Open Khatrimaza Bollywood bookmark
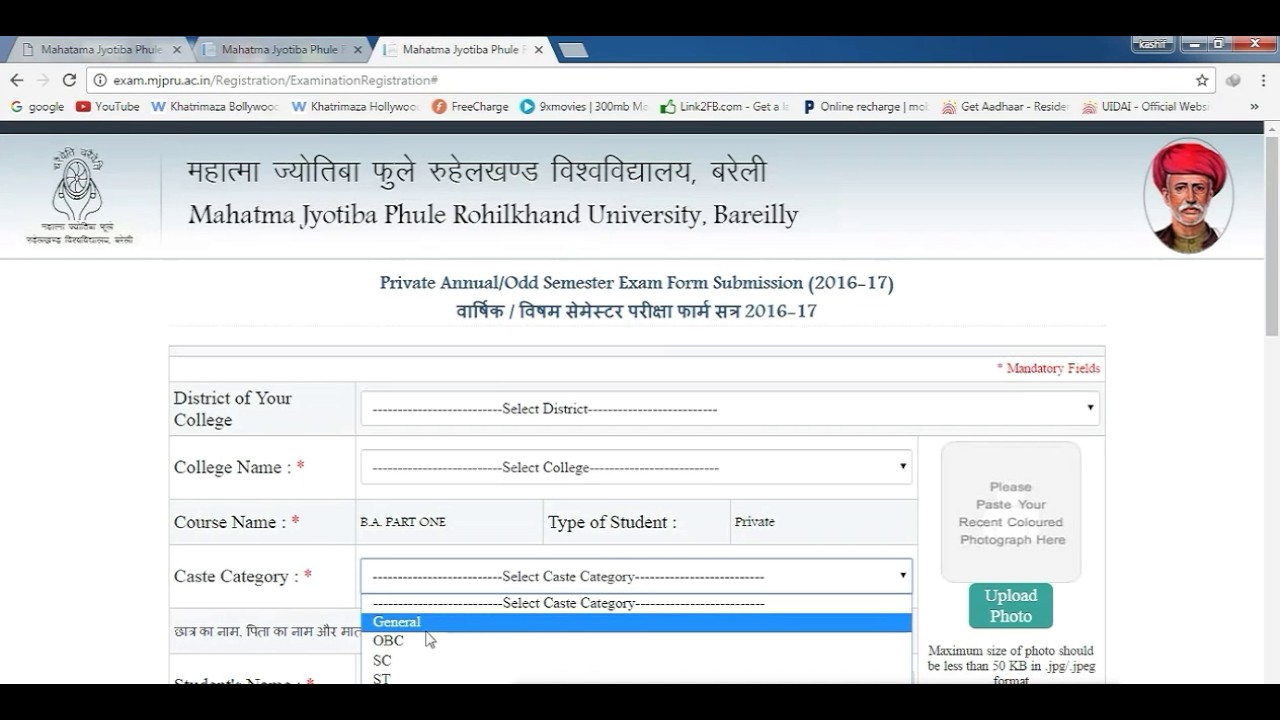Screen dimensions: 1280x720 215,106
